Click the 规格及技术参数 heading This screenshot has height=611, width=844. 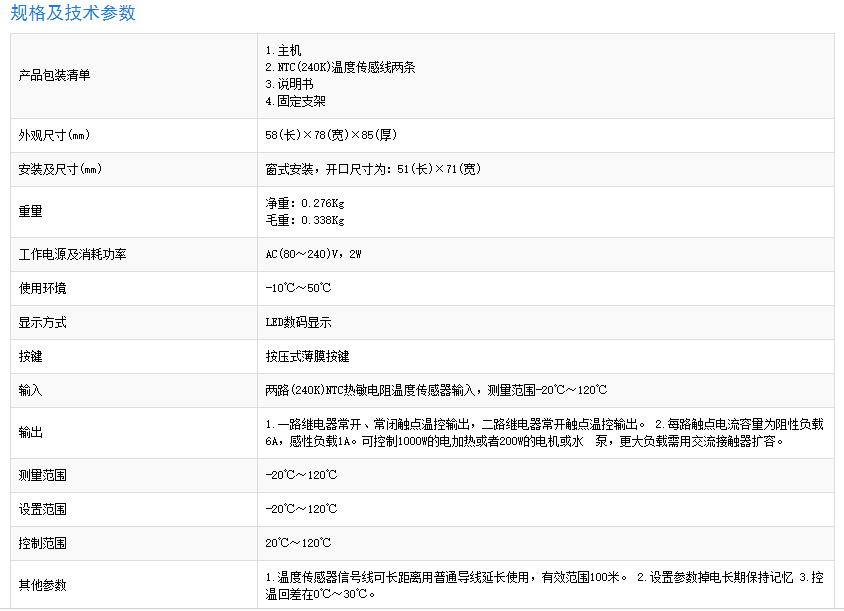pos(73,13)
